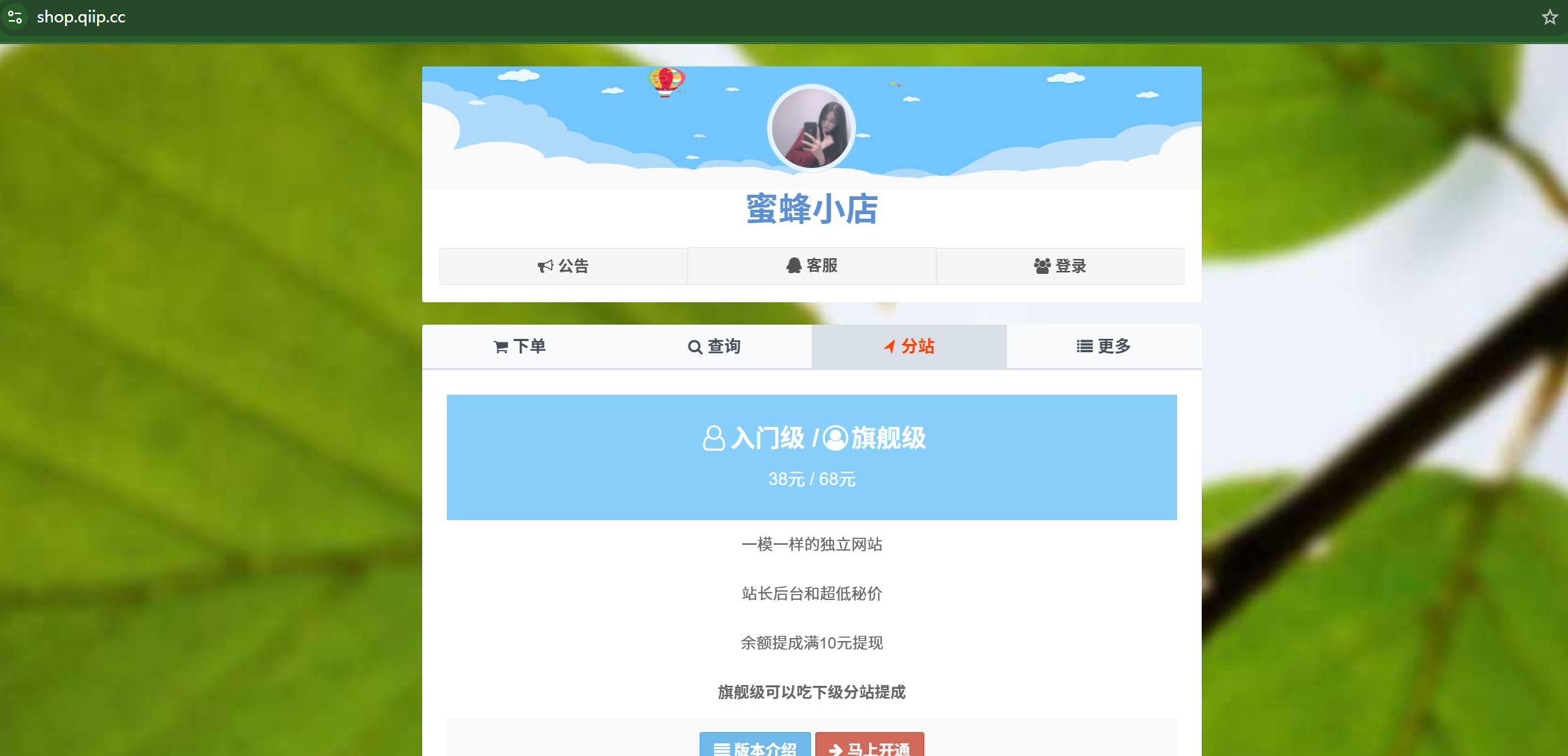Image resolution: width=1568 pixels, height=756 pixels.
Task: Click the paper plane icon on 分站
Action: point(890,346)
